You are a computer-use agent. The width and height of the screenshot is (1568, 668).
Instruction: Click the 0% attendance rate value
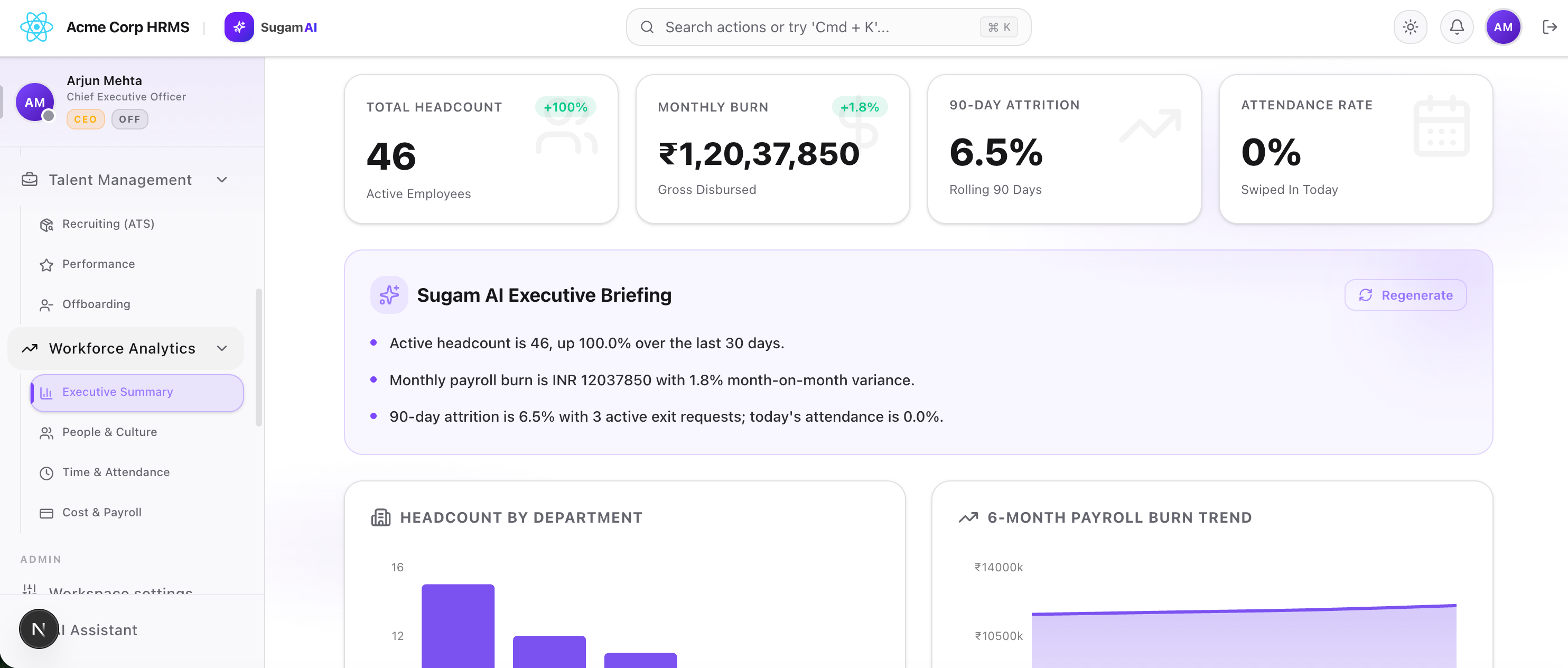[1271, 152]
